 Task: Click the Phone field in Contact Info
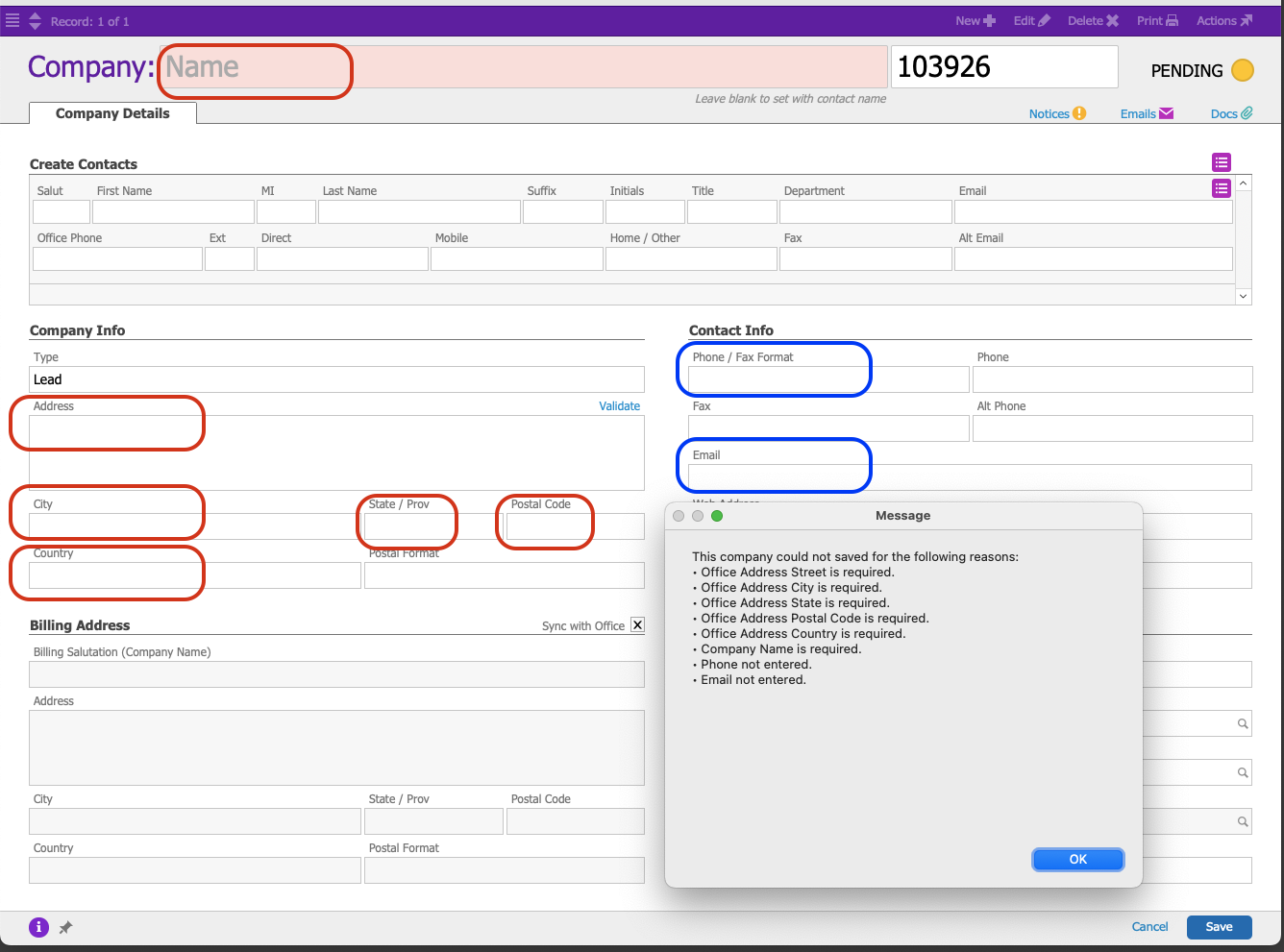pos(1113,379)
